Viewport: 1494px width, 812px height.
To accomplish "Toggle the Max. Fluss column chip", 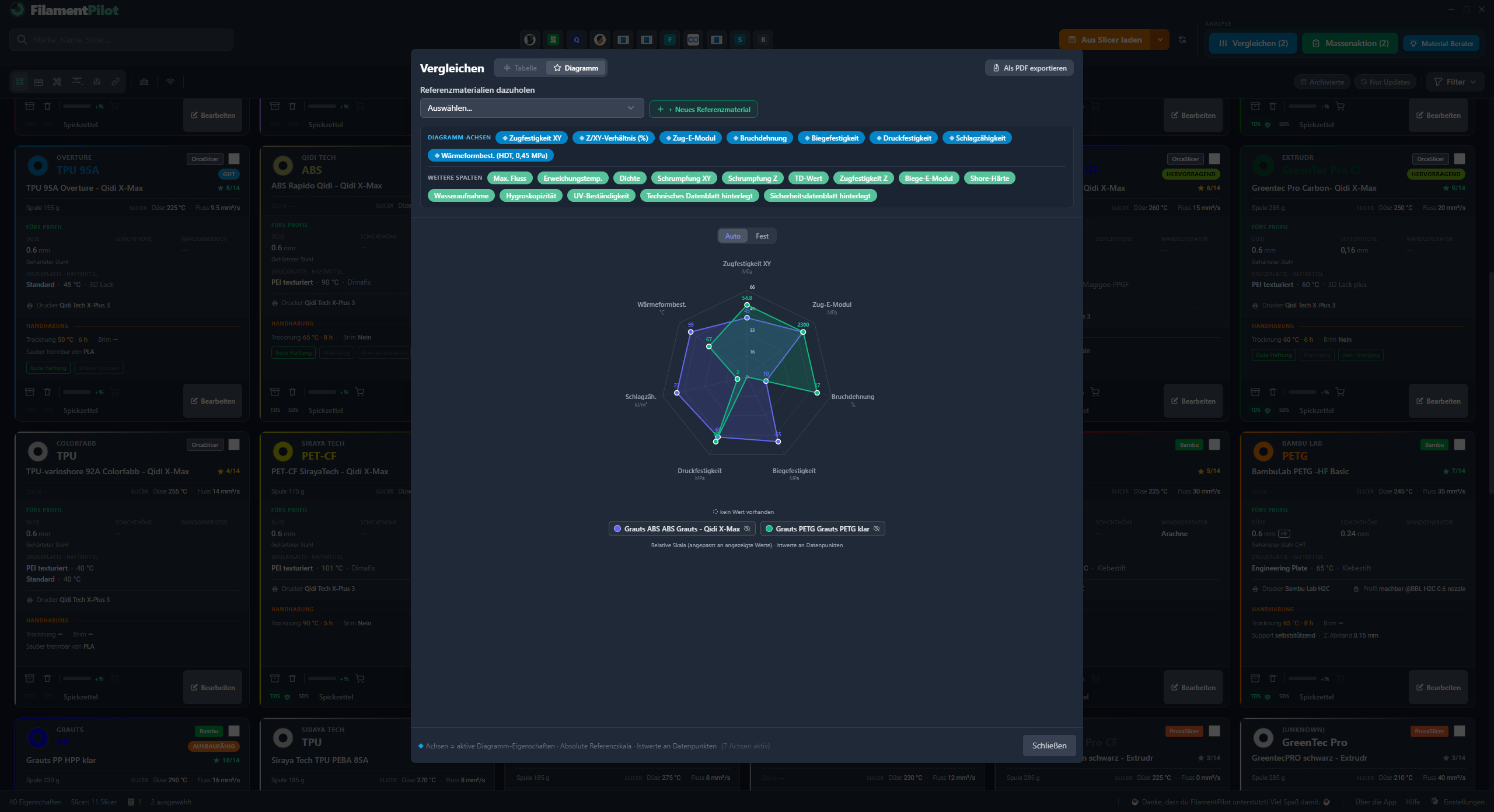I will (x=509, y=178).
